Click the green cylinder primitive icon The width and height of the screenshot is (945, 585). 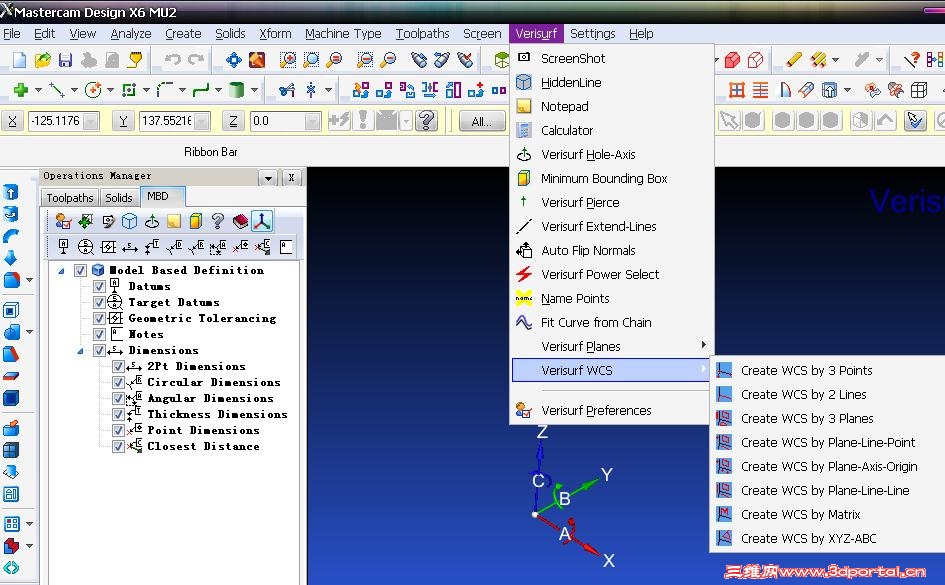click(236, 90)
